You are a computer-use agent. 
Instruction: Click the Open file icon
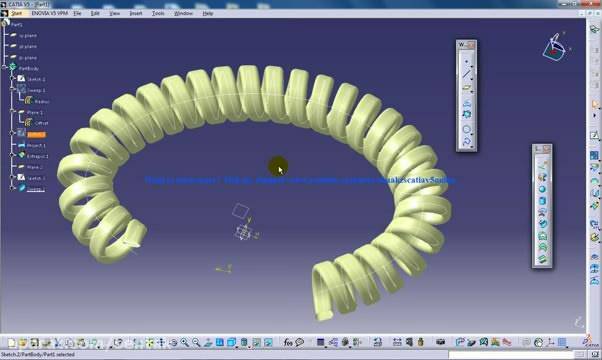[23, 342]
